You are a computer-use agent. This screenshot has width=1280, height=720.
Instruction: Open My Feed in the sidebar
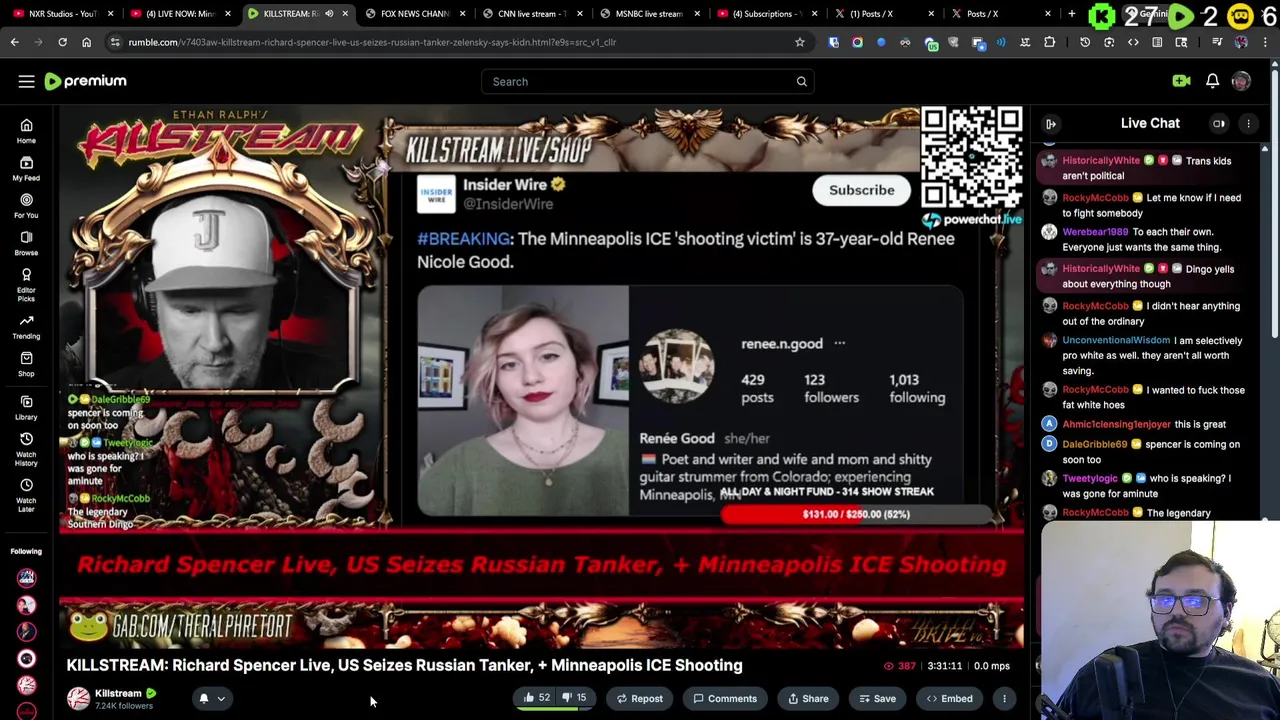pyautogui.click(x=26, y=168)
